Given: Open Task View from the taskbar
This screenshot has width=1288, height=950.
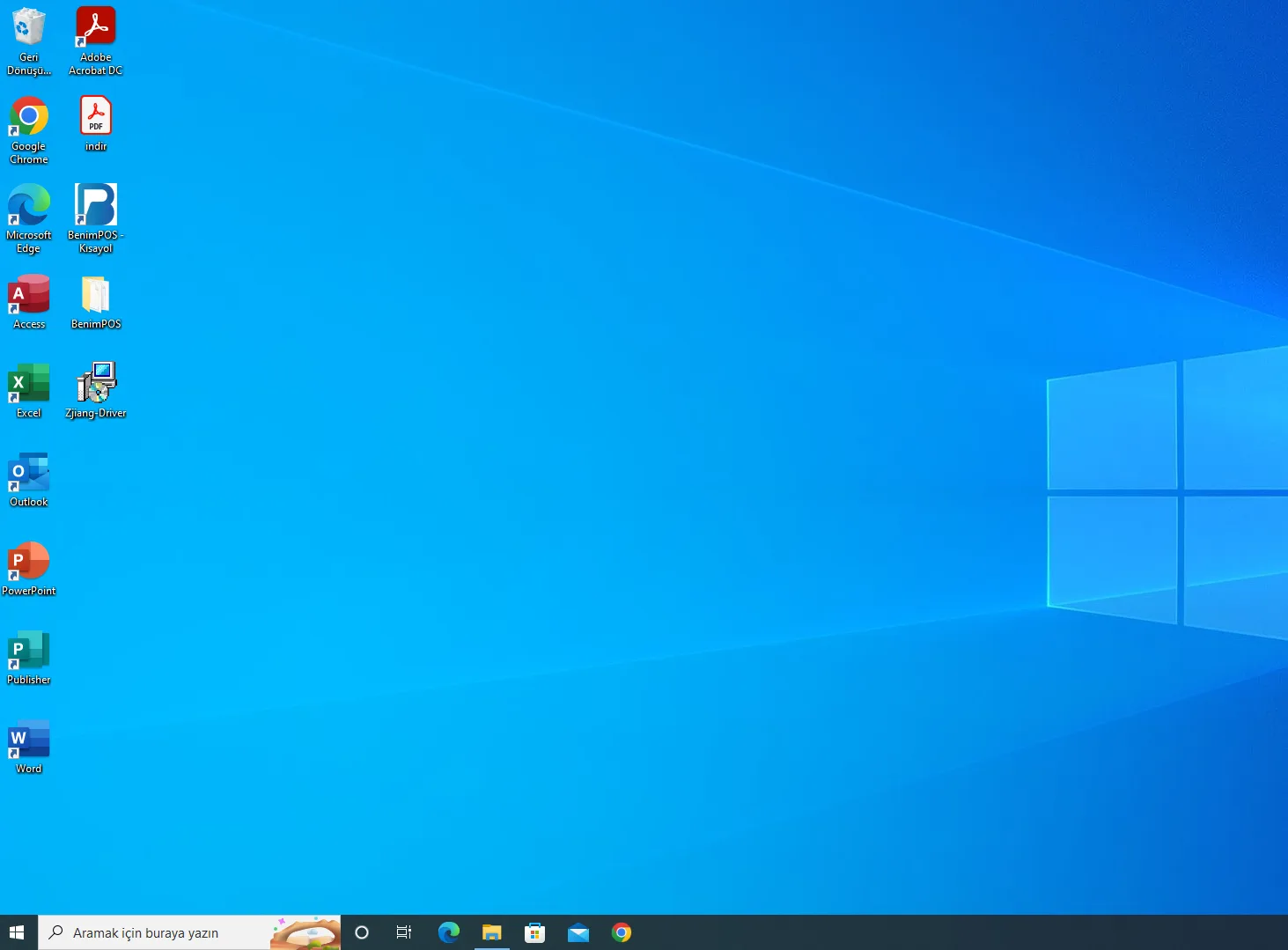Looking at the screenshot, I should click(404, 932).
